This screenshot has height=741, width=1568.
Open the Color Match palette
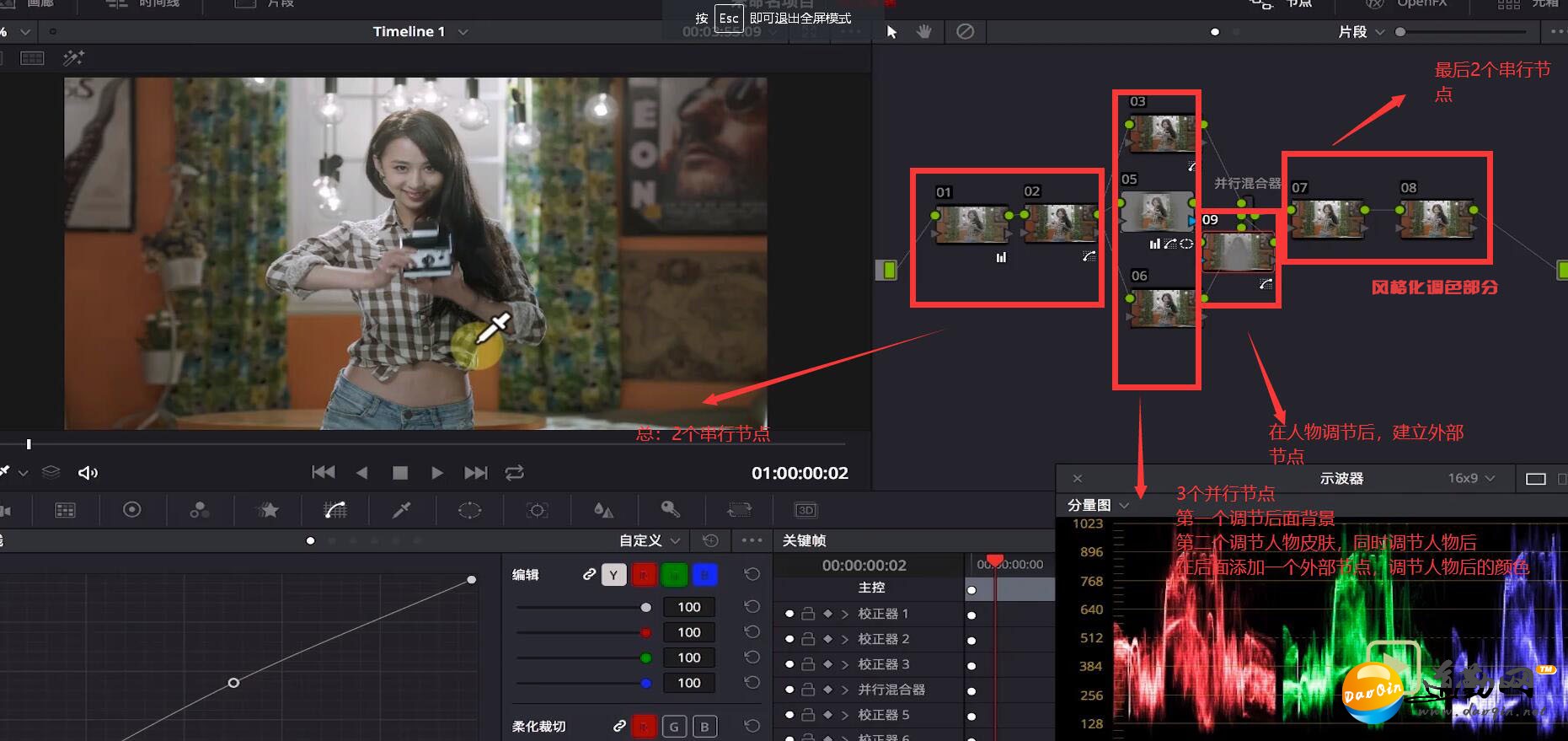65,510
